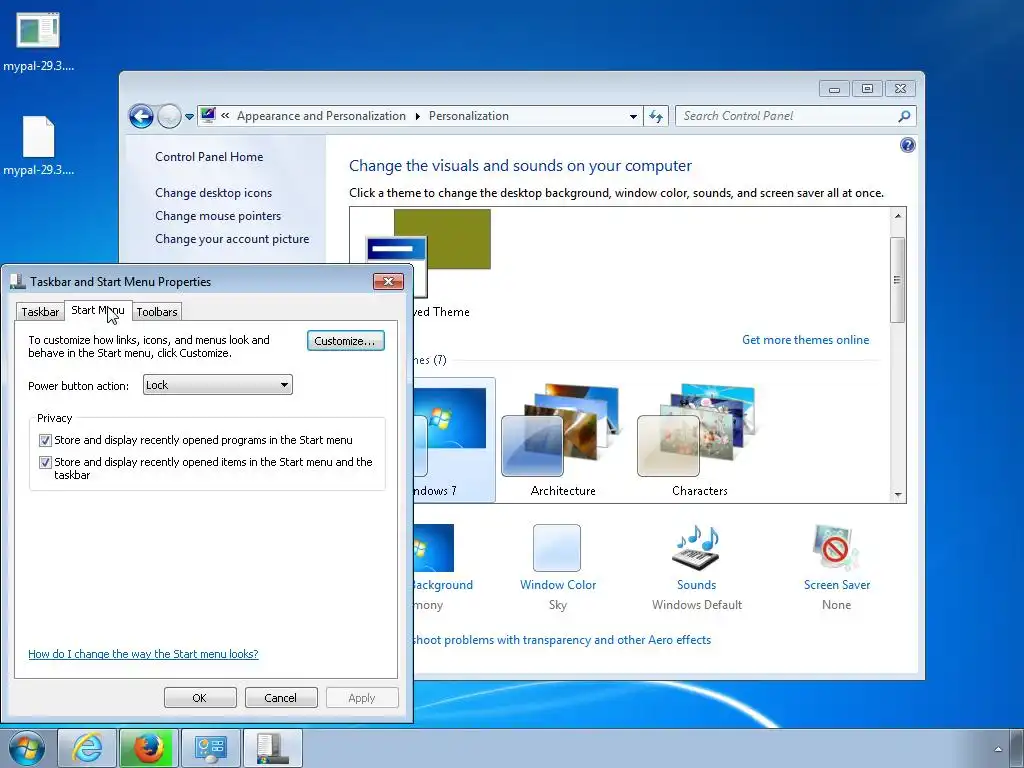Select the Architecture theme
The image size is (1024, 768).
click(x=563, y=440)
